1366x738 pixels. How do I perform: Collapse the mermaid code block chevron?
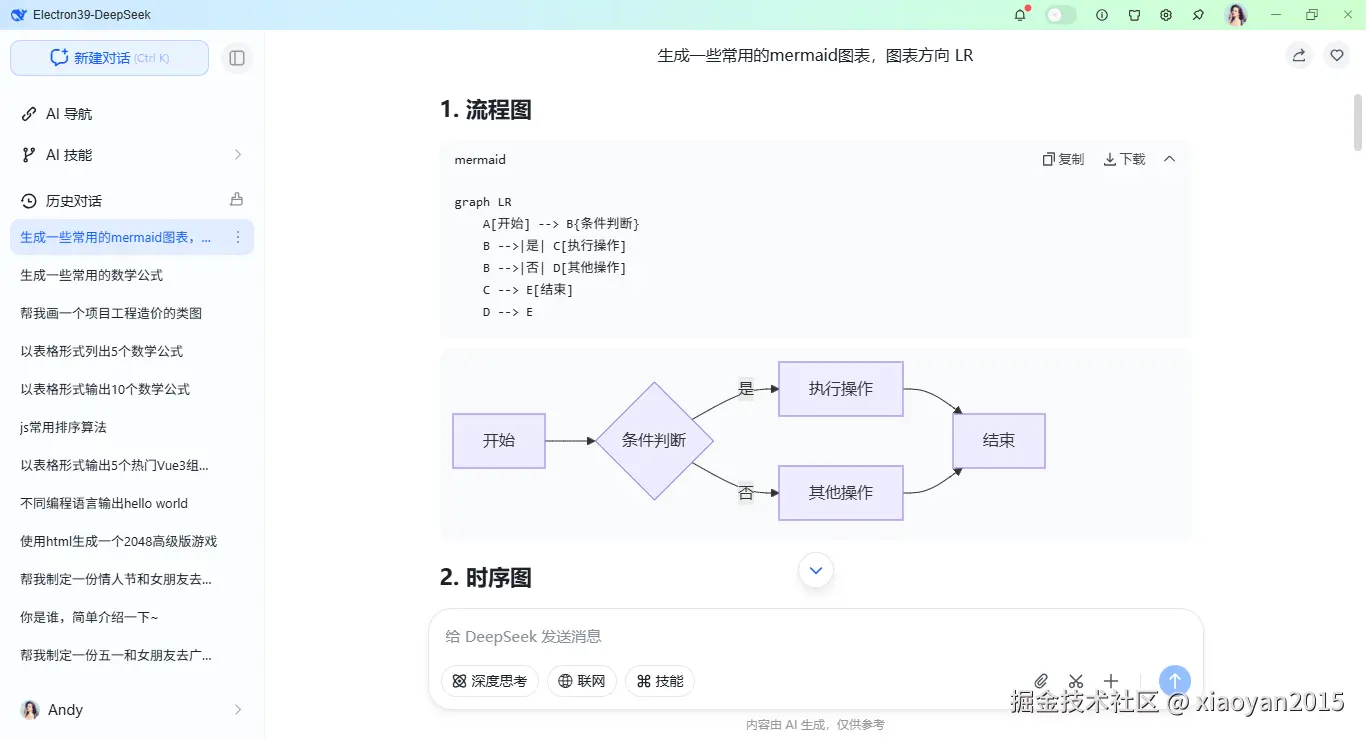[1169, 158]
